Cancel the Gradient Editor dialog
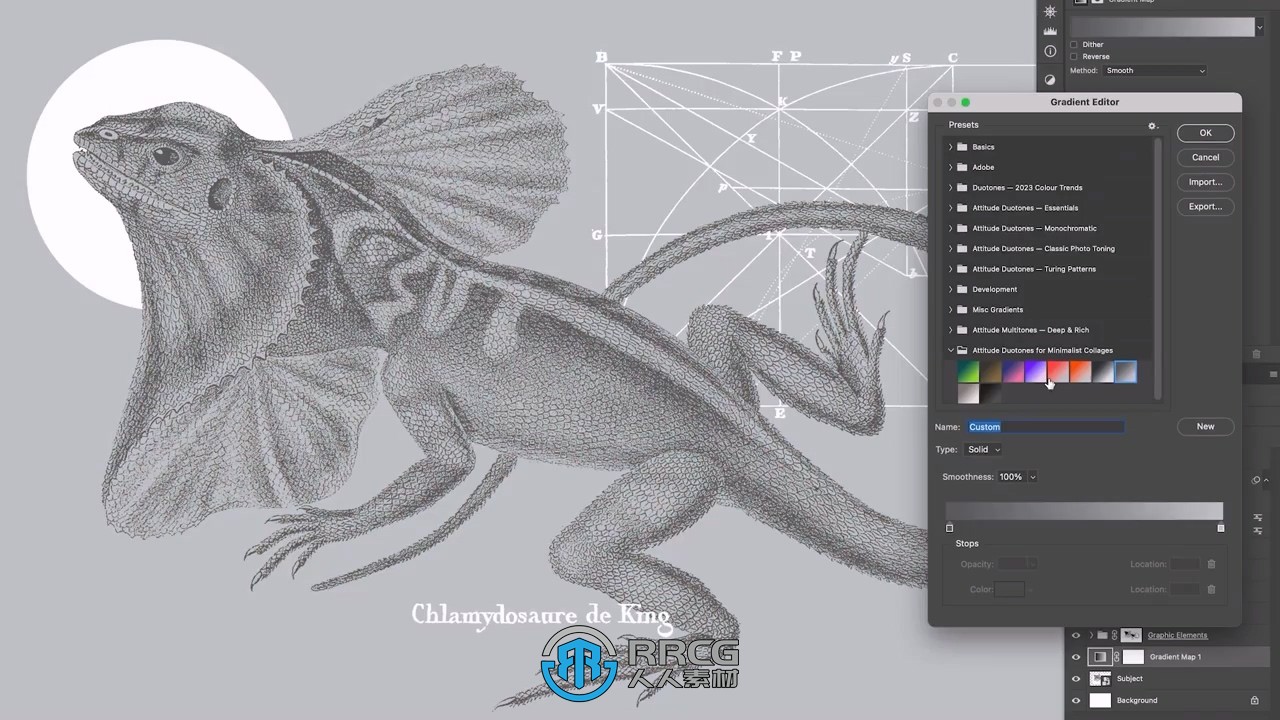 1205,157
